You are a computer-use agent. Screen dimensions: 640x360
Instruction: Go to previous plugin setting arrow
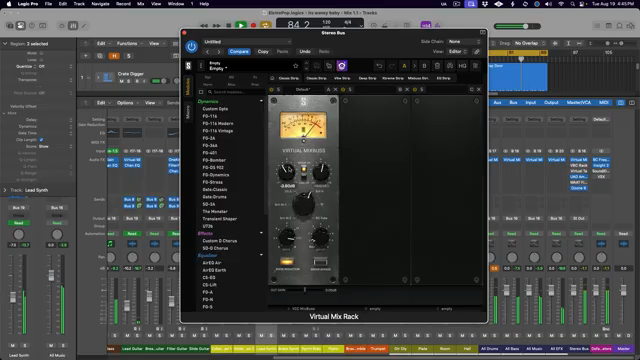[207, 52]
